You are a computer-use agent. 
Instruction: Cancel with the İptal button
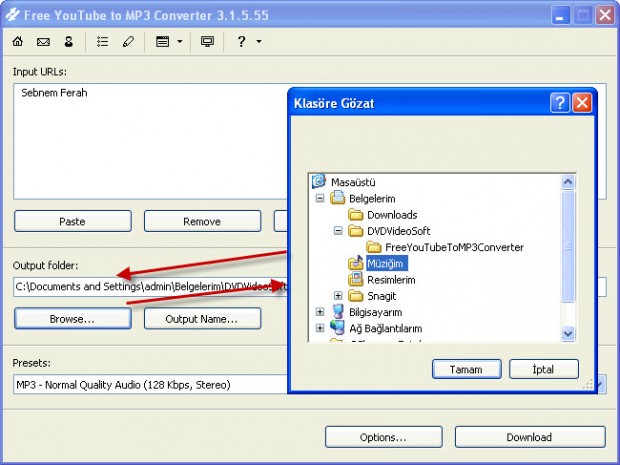click(544, 369)
